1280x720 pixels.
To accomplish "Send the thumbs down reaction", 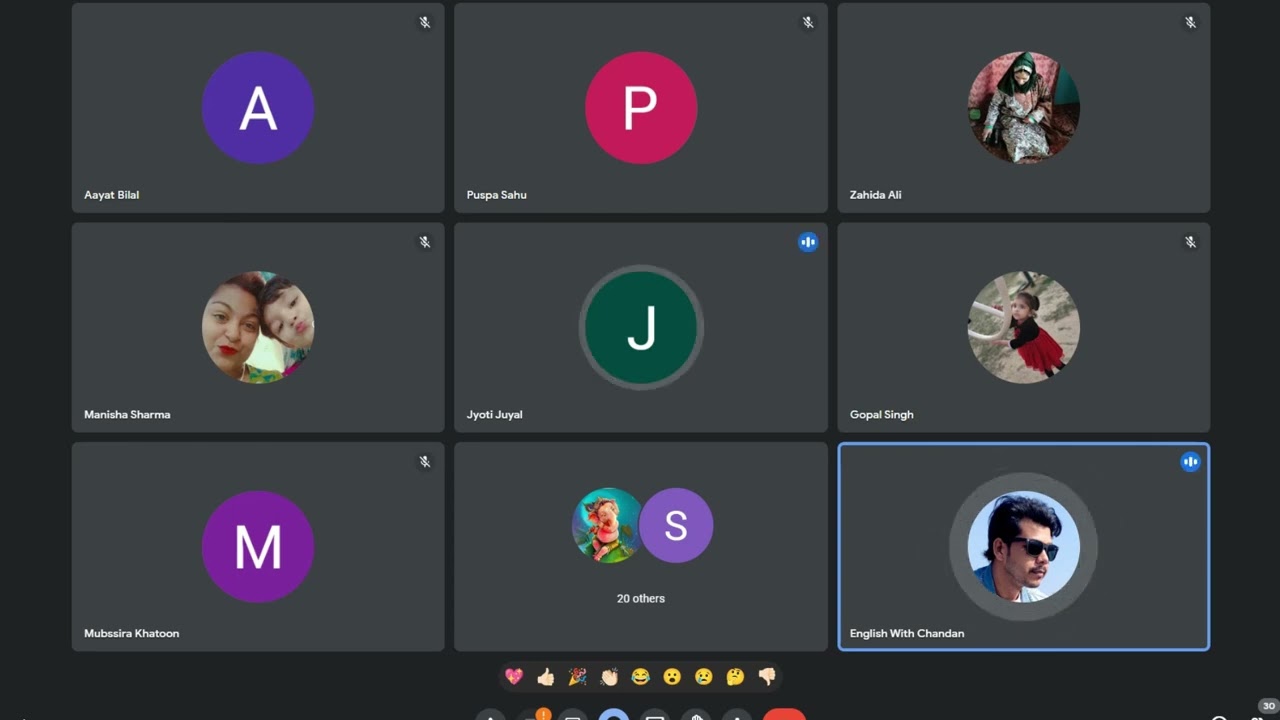I will tap(767, 677).
